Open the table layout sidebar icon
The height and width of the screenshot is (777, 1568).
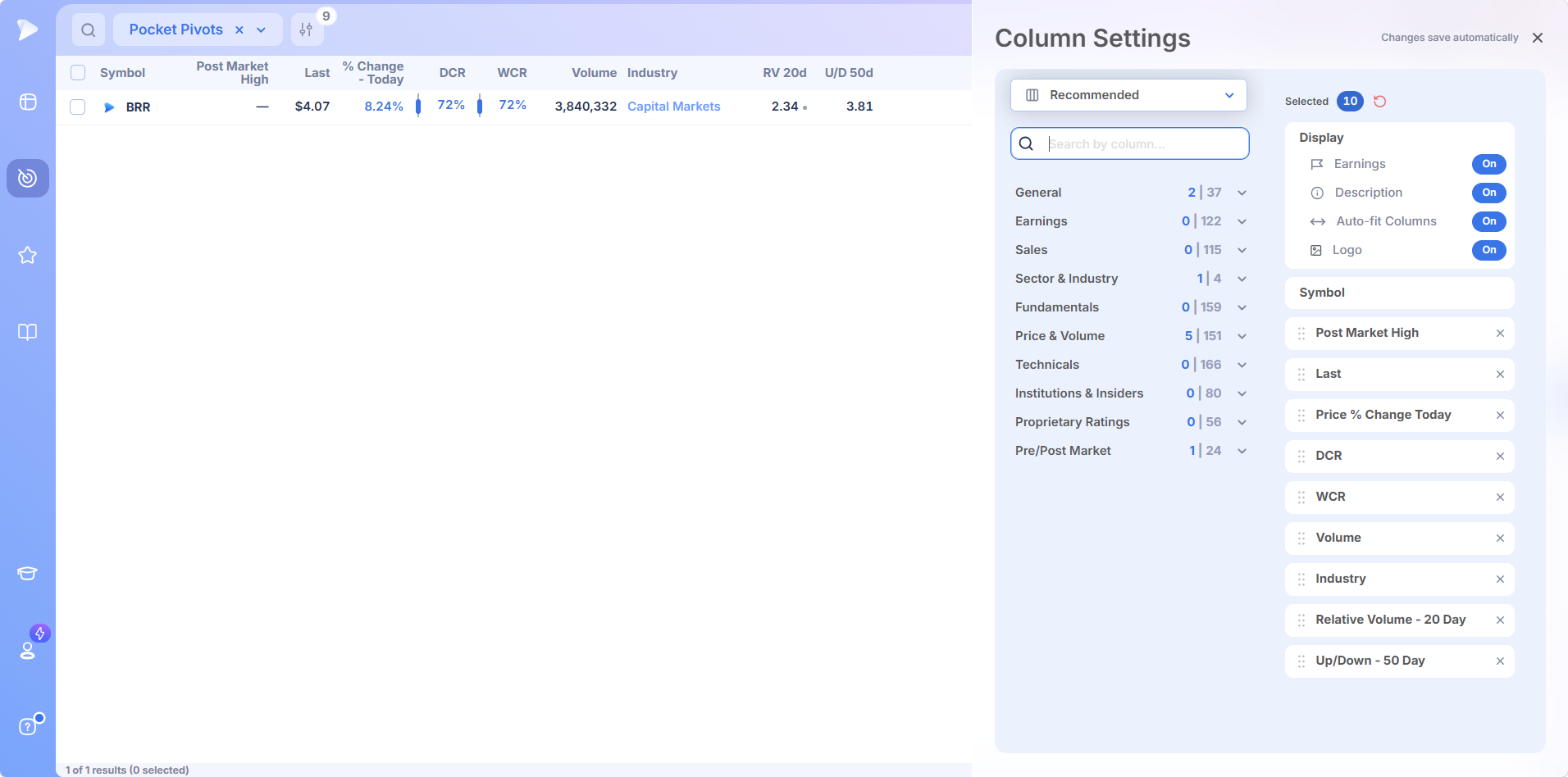point(28,102)
